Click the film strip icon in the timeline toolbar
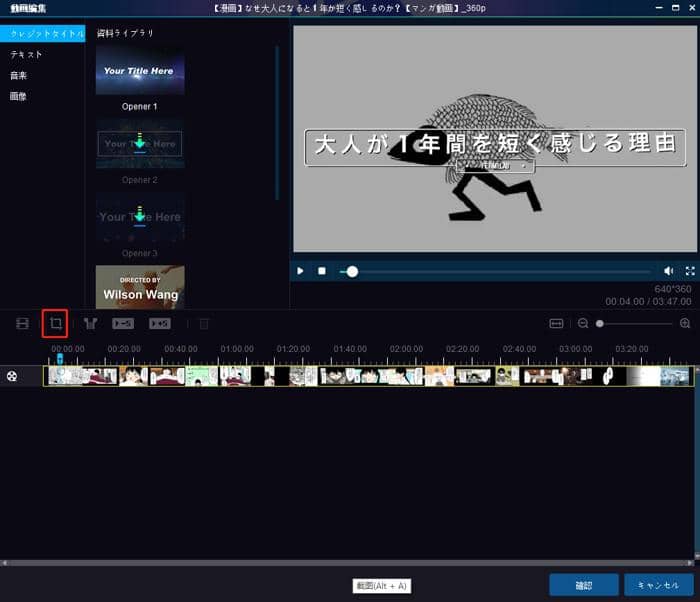Screen dimensions: 700x602 [x=22, y=323]
